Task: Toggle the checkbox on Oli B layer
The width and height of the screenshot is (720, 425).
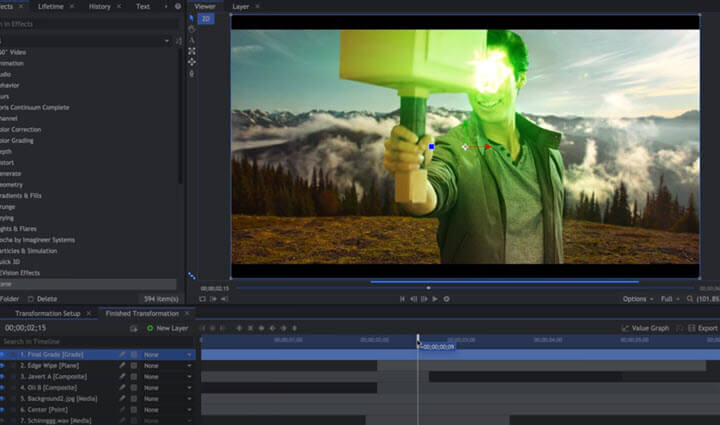Action: (x=134, y=390)
